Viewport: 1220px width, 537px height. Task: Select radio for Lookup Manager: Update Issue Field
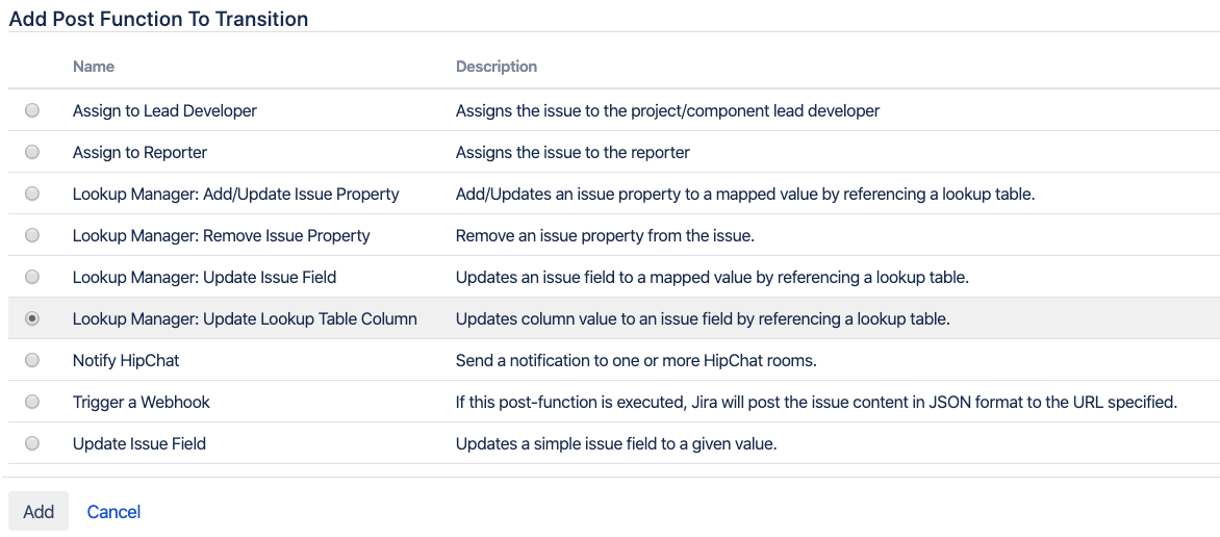pos(32,277)
